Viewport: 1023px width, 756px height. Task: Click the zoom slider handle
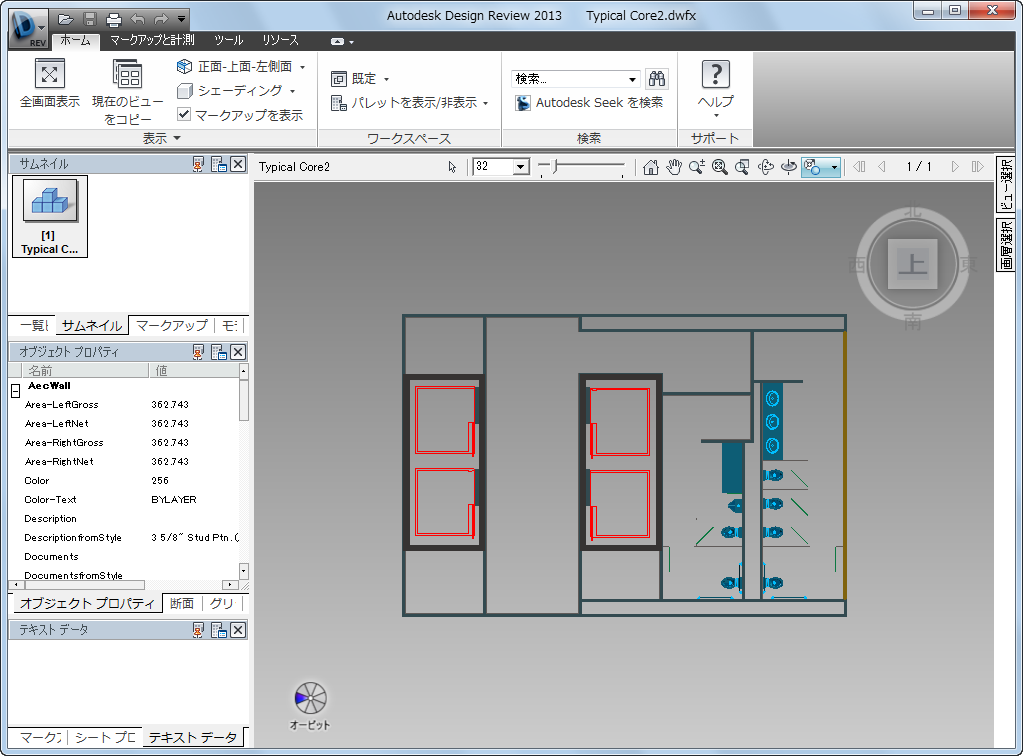pyautogui.click(x=555, y=166)
